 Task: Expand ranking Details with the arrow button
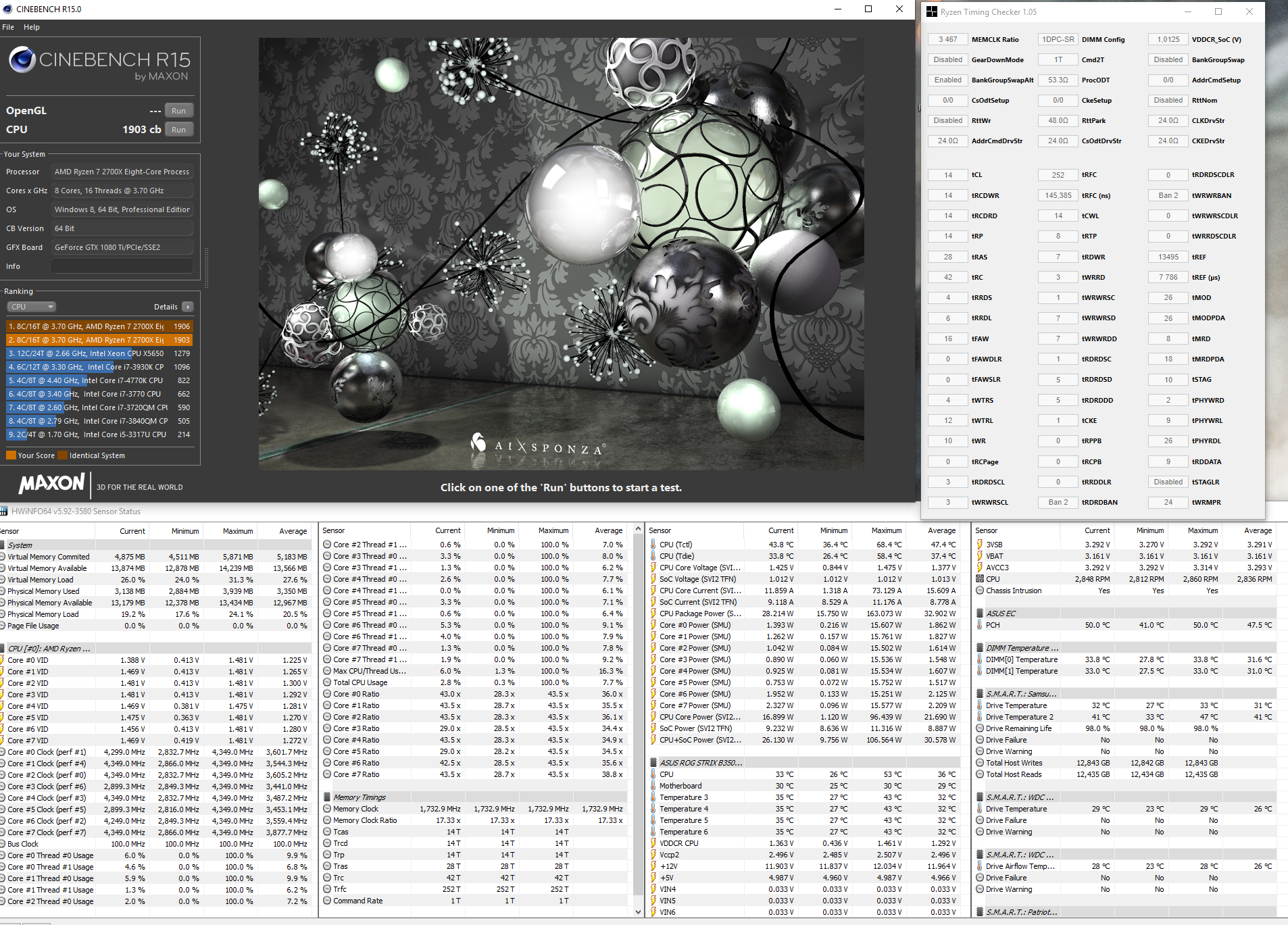[188, 307]
